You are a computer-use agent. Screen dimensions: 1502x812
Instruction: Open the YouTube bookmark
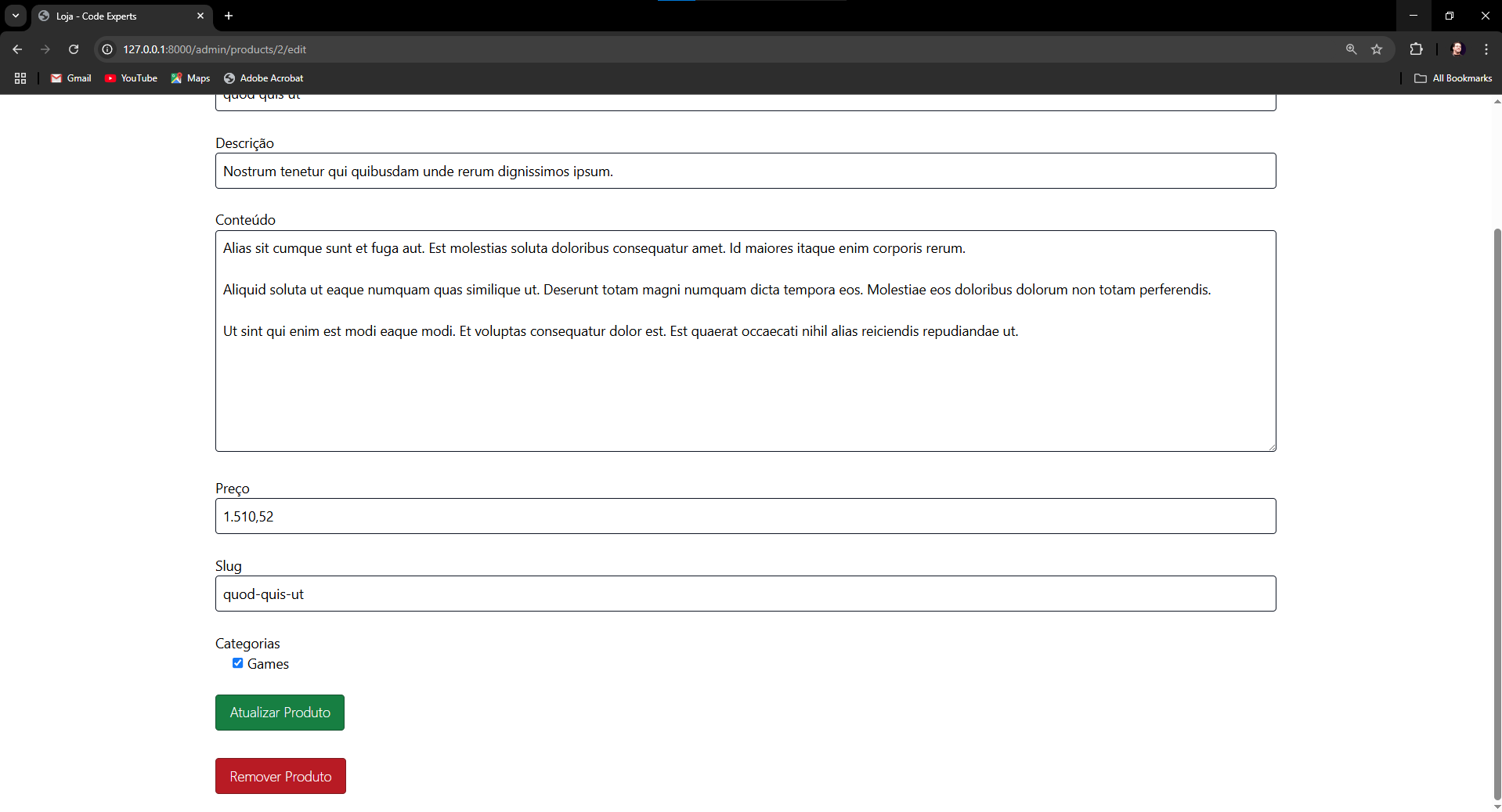pyautogui.click(x=131, y=78)
